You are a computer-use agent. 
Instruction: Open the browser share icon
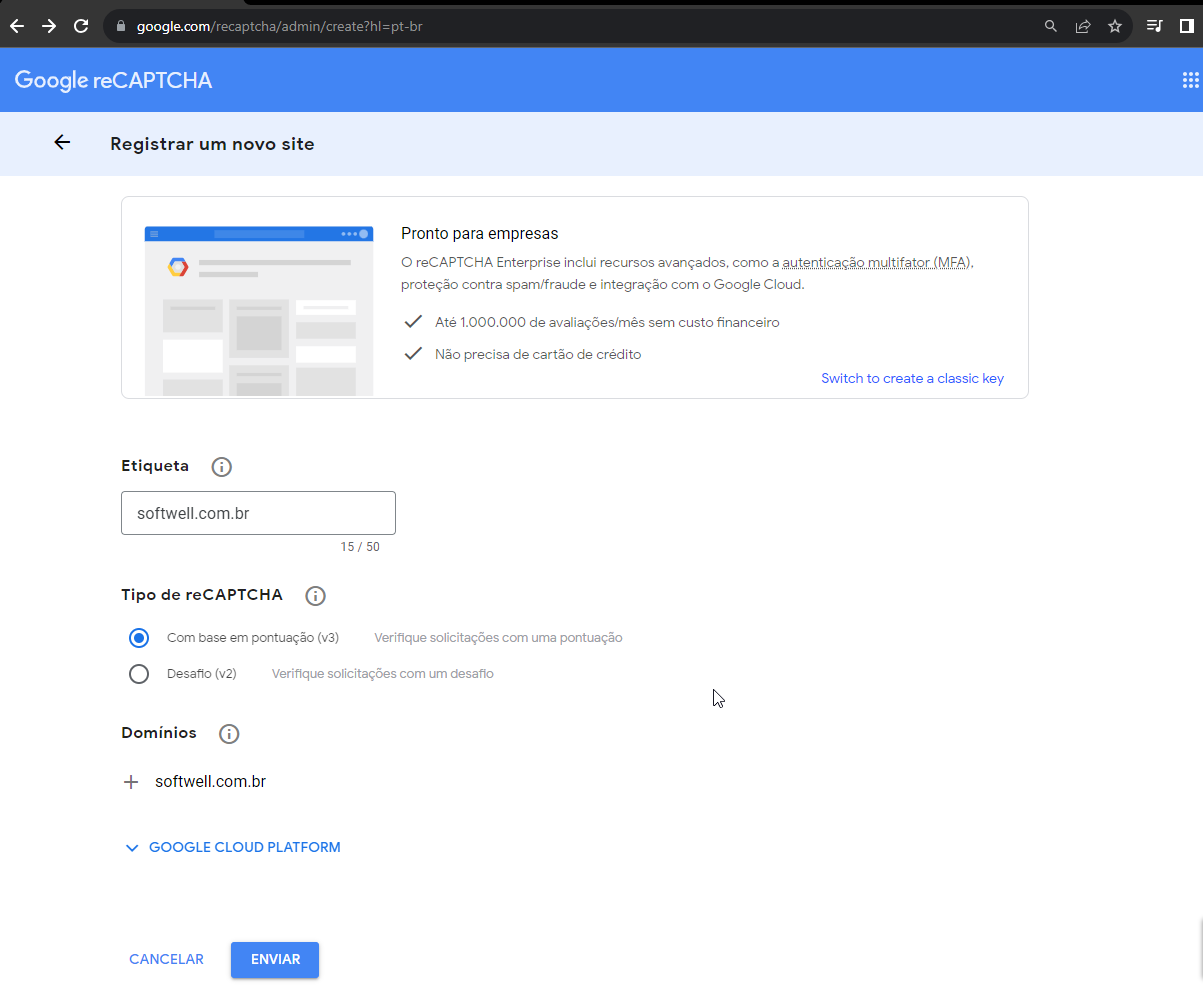pyautogui.click(x=1083, y=26)
